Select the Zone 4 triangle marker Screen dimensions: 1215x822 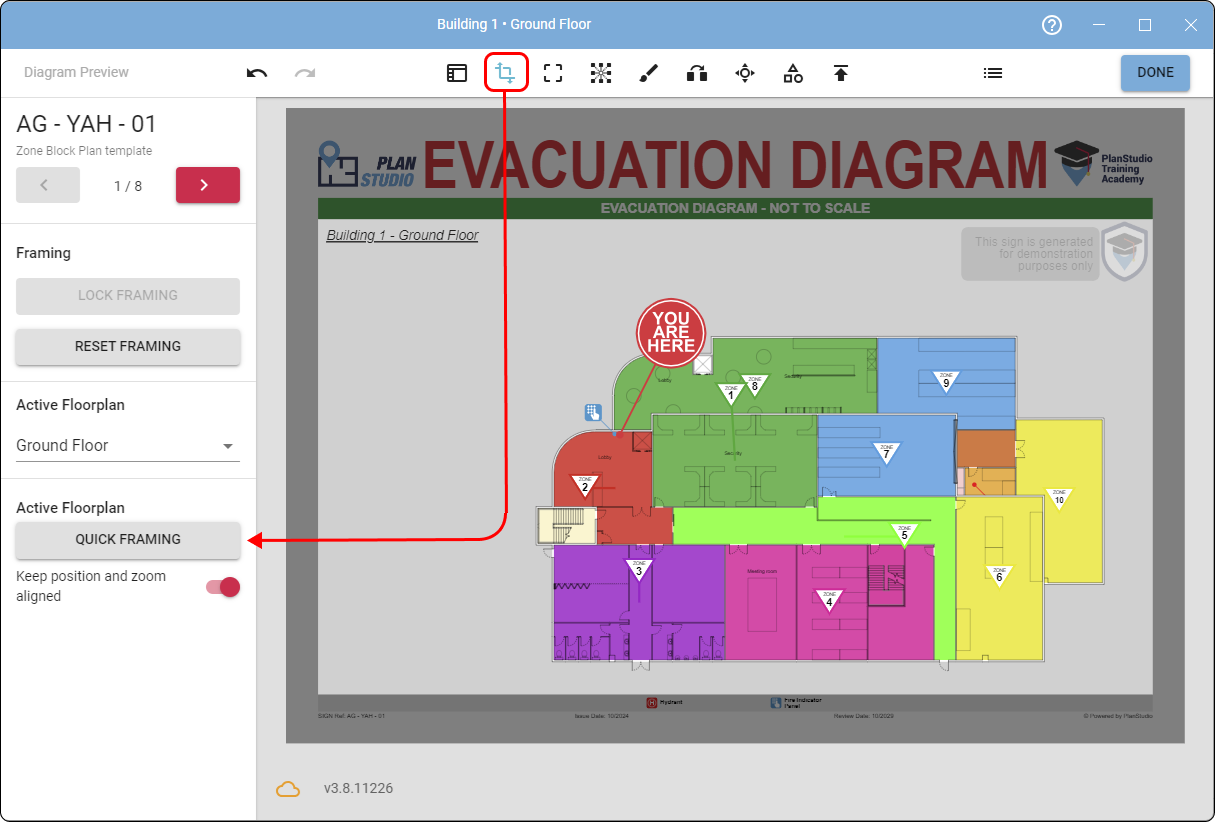[x=828, y=600]
